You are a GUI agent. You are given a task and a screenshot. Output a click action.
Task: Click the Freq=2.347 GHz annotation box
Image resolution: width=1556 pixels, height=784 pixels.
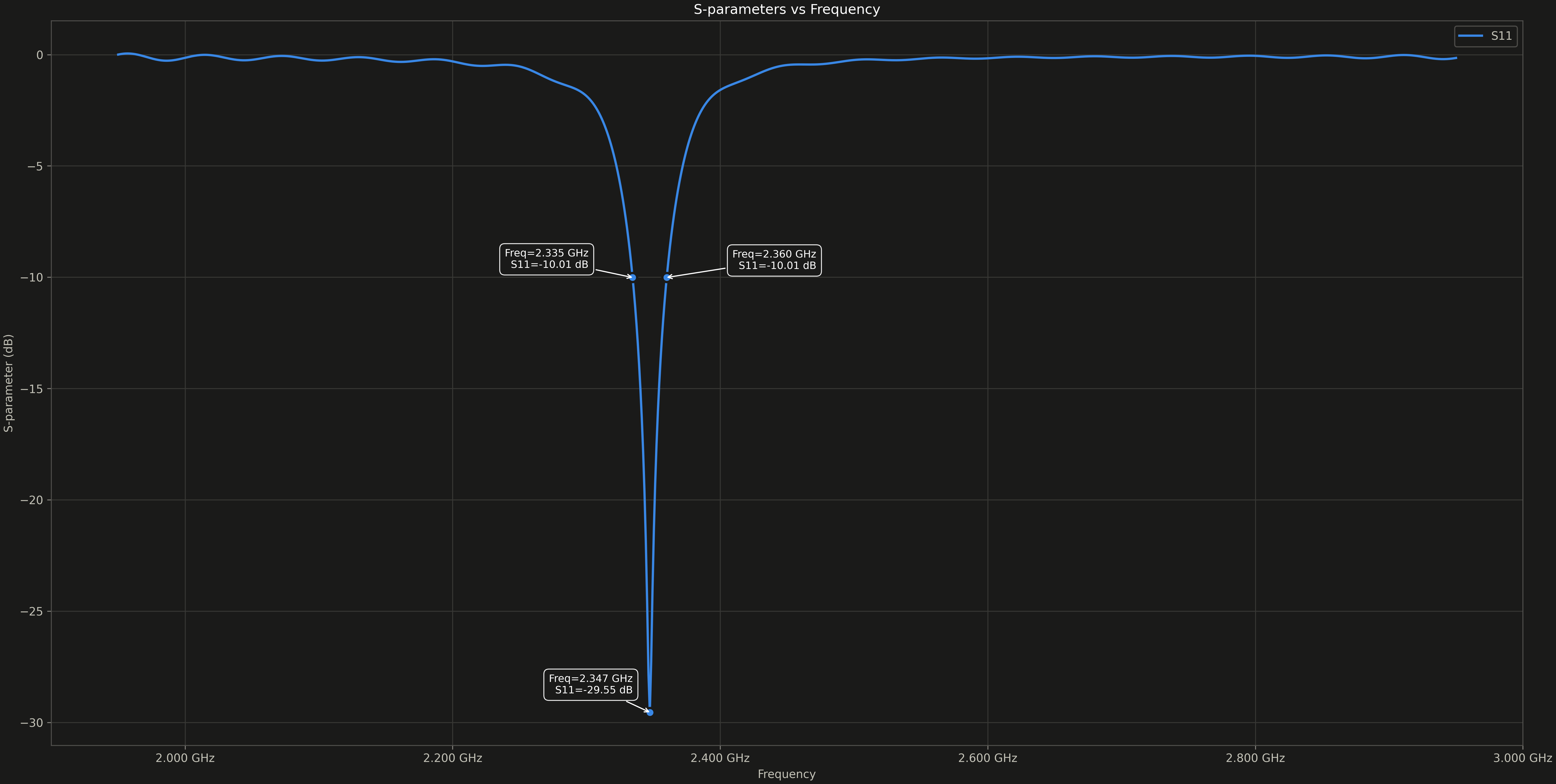coord(591,684)
